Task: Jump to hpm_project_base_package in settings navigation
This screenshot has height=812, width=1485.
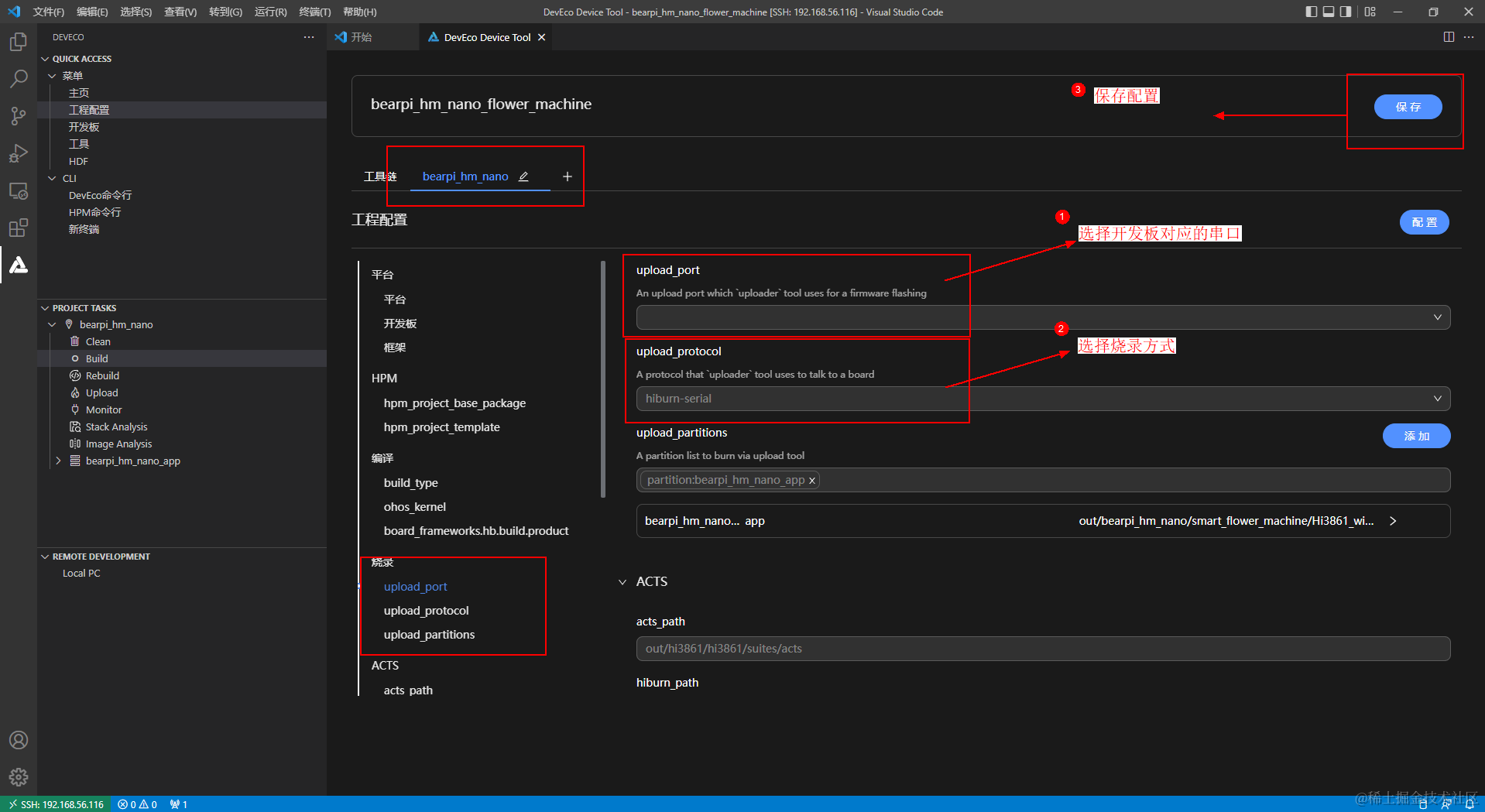Action: point(454,403)
